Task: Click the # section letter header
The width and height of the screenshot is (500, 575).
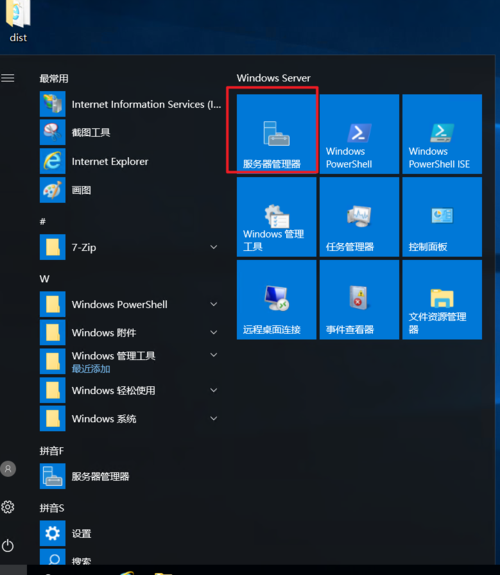Action: (43, 221)
